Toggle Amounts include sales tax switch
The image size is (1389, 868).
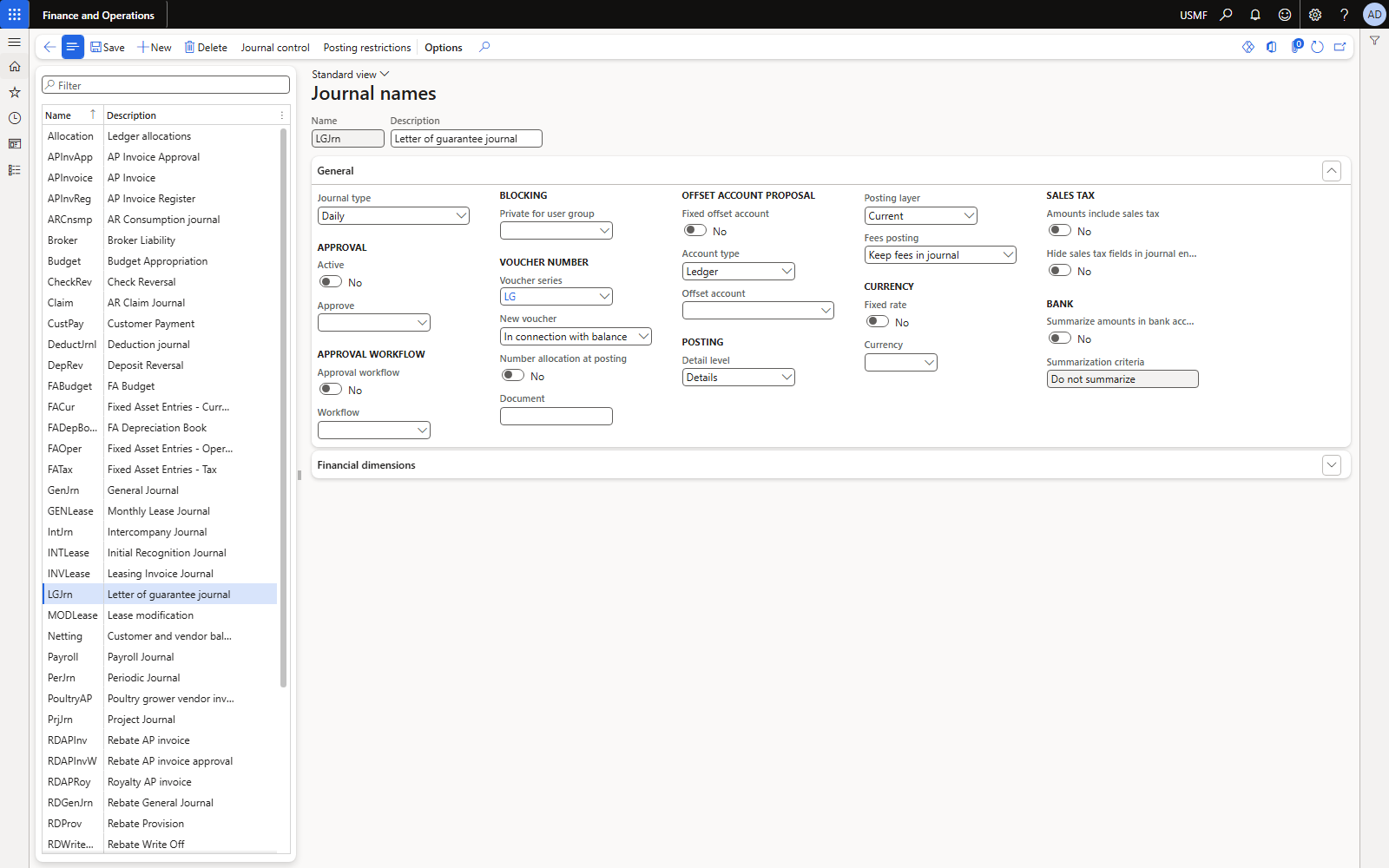point(1060,230)
